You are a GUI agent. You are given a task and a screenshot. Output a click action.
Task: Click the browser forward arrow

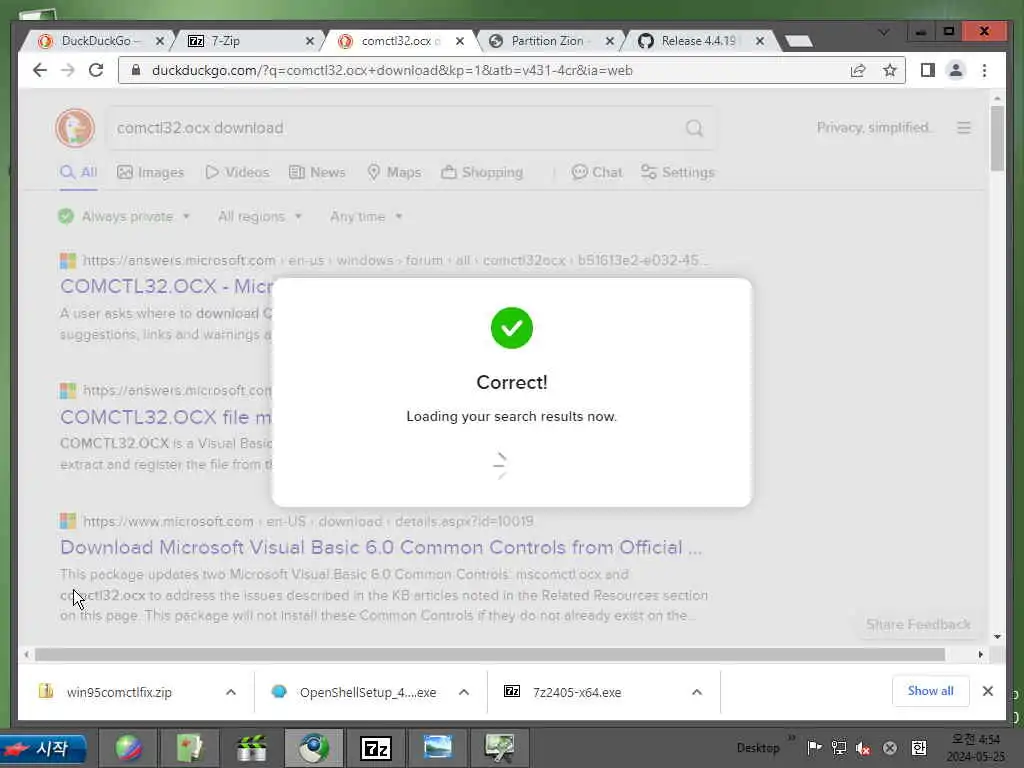[x=68, y=71]
